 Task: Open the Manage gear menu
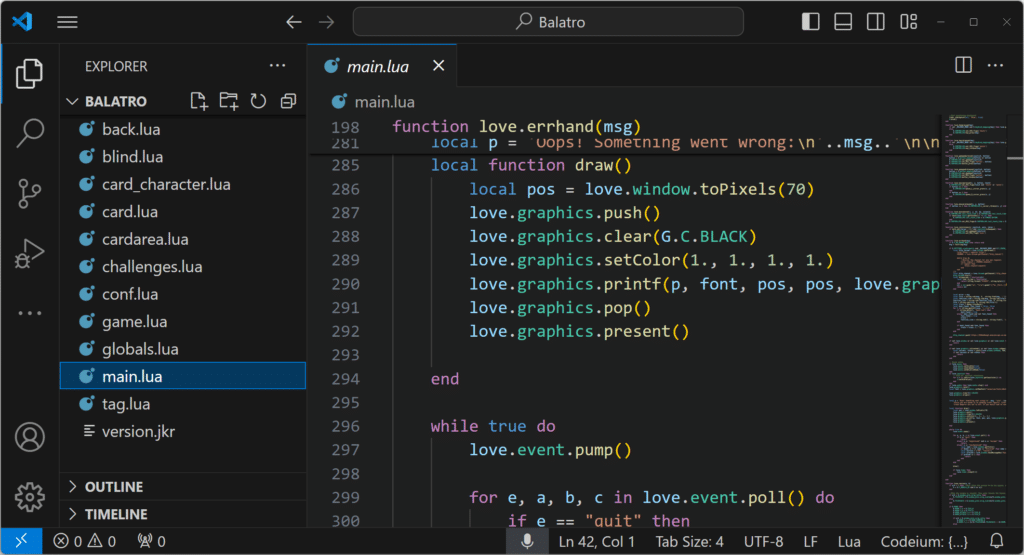point(30,496)
